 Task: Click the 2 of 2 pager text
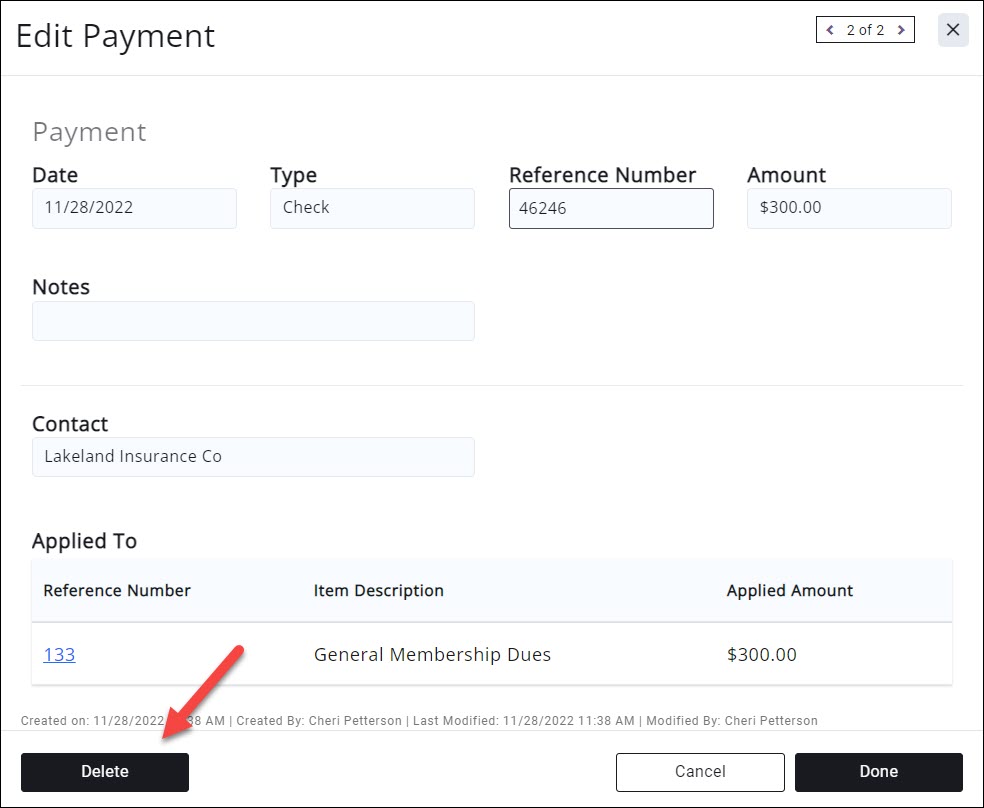(865, 30)
